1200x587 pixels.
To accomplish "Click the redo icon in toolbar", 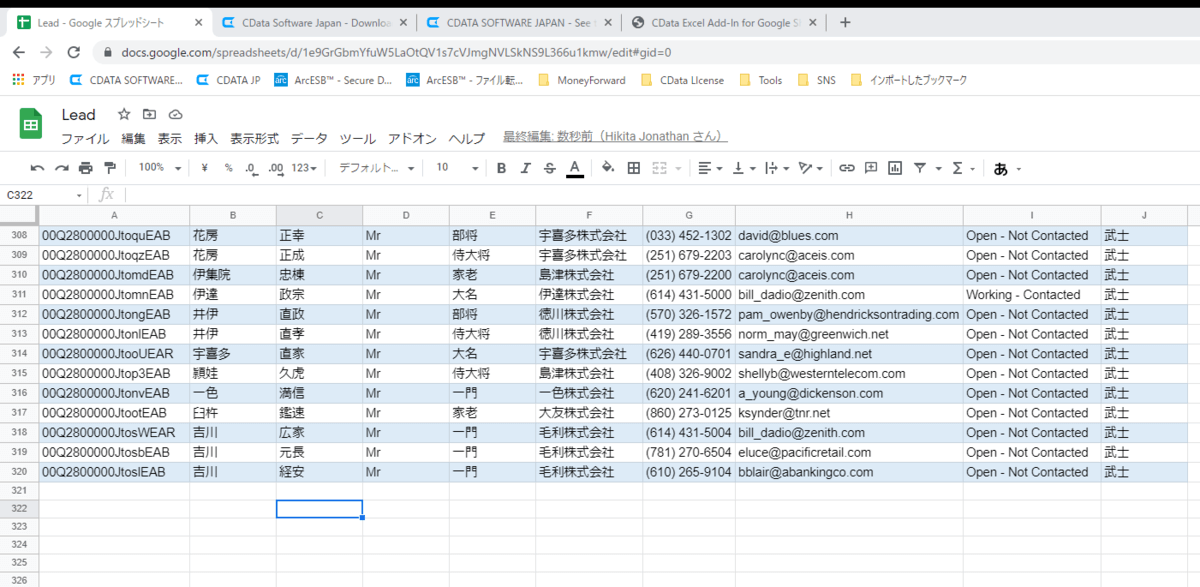I will (62, 168).
